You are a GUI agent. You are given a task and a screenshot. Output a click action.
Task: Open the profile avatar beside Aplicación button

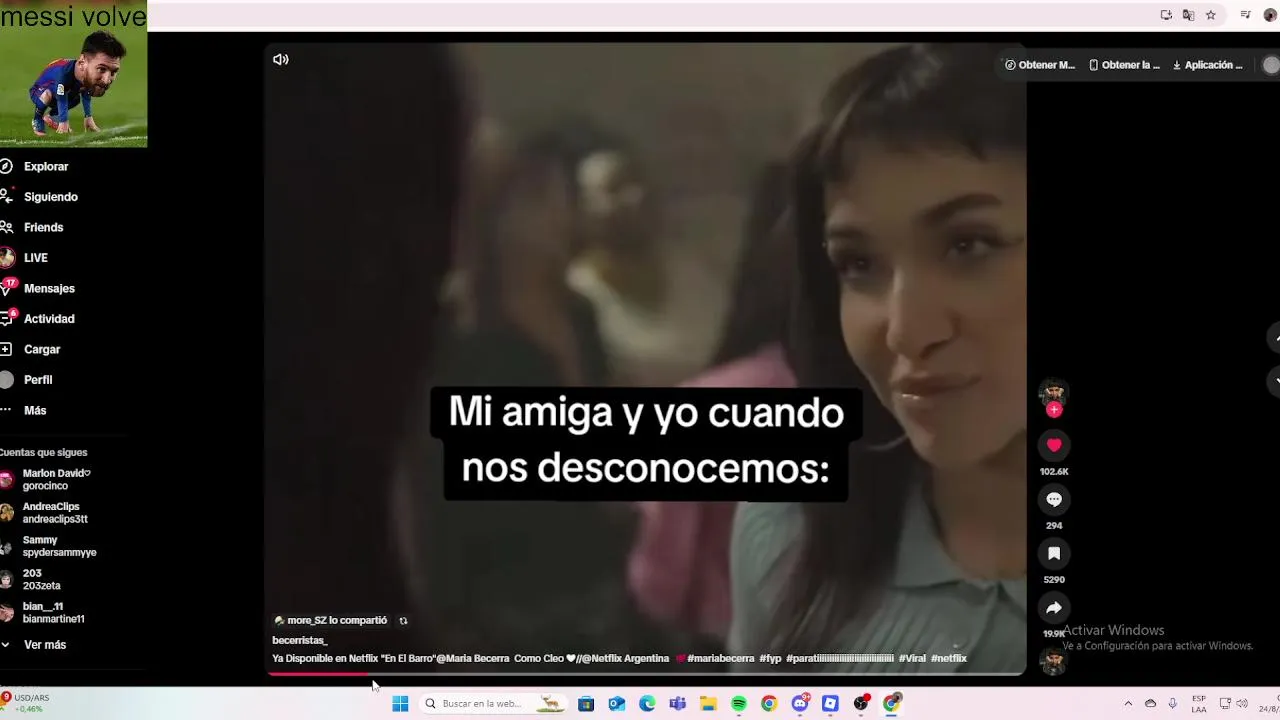point(1271,65)
